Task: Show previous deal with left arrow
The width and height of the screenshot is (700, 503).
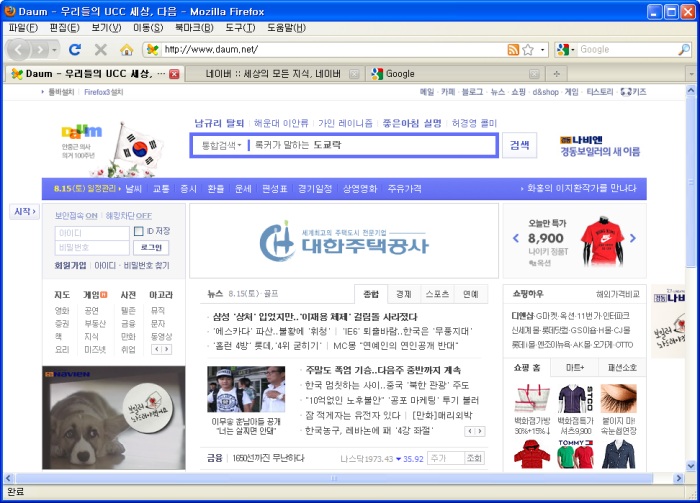Action: click(516, 238)
